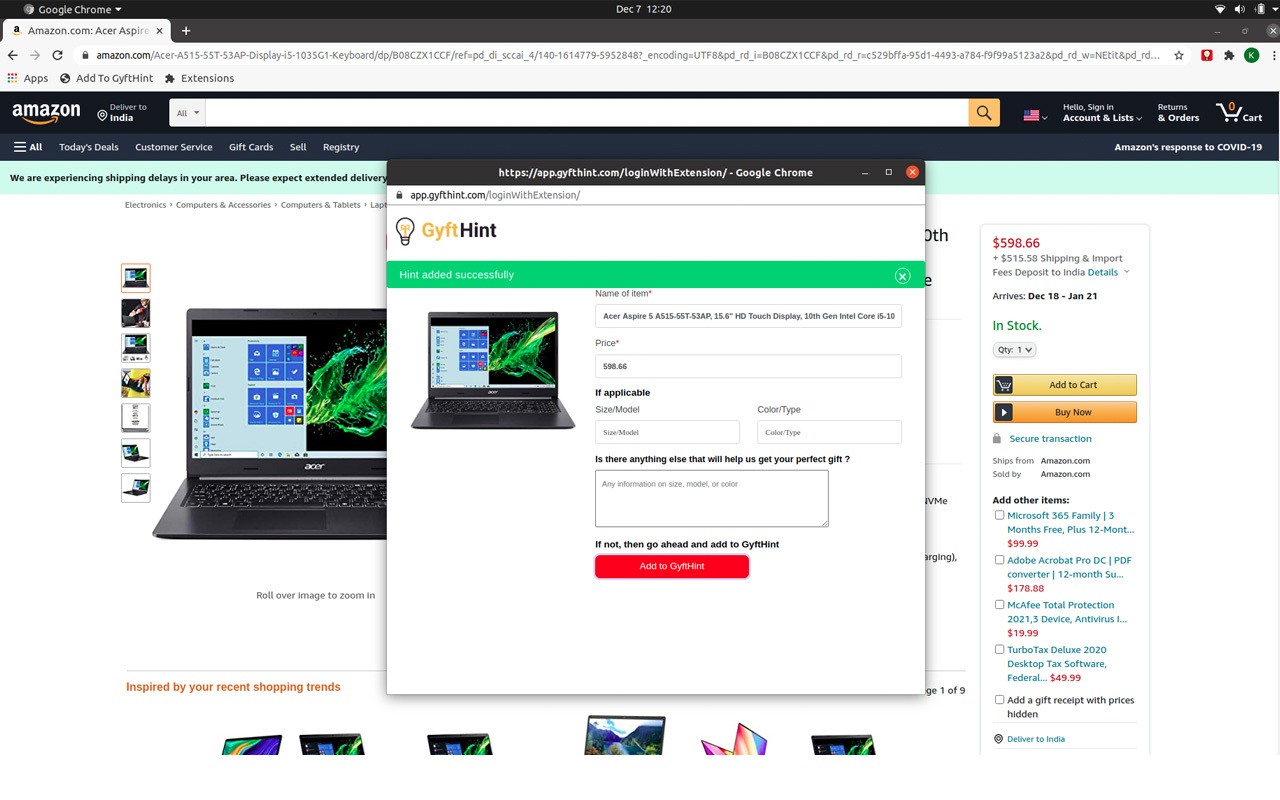The width and height of the screenshot is (1280, 800).
Task: Click browser back arrow
Action: pyautogui.click(x=12, y=55)
